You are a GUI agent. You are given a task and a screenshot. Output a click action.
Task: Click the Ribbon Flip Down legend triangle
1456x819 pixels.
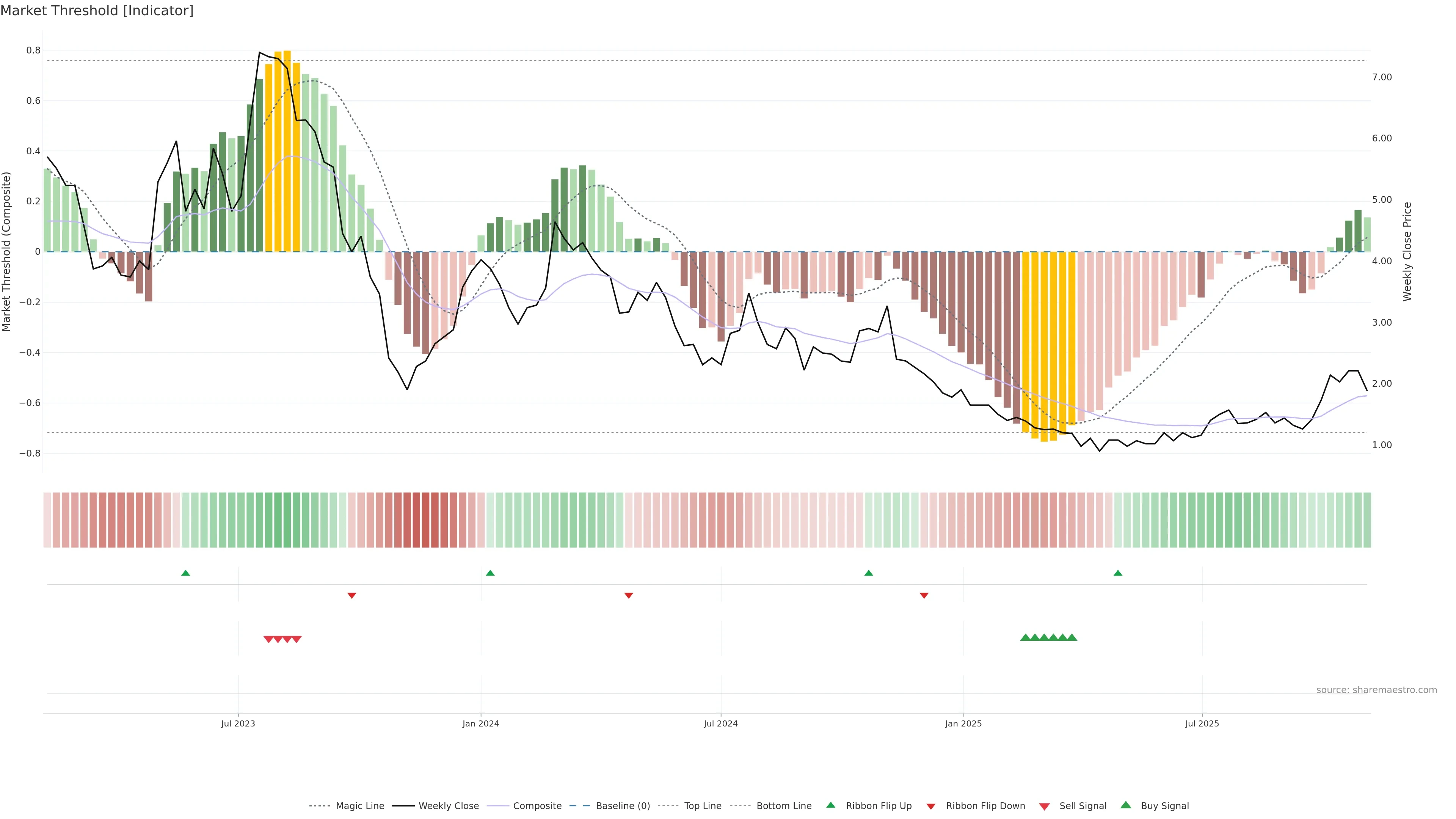pos(931,806)
